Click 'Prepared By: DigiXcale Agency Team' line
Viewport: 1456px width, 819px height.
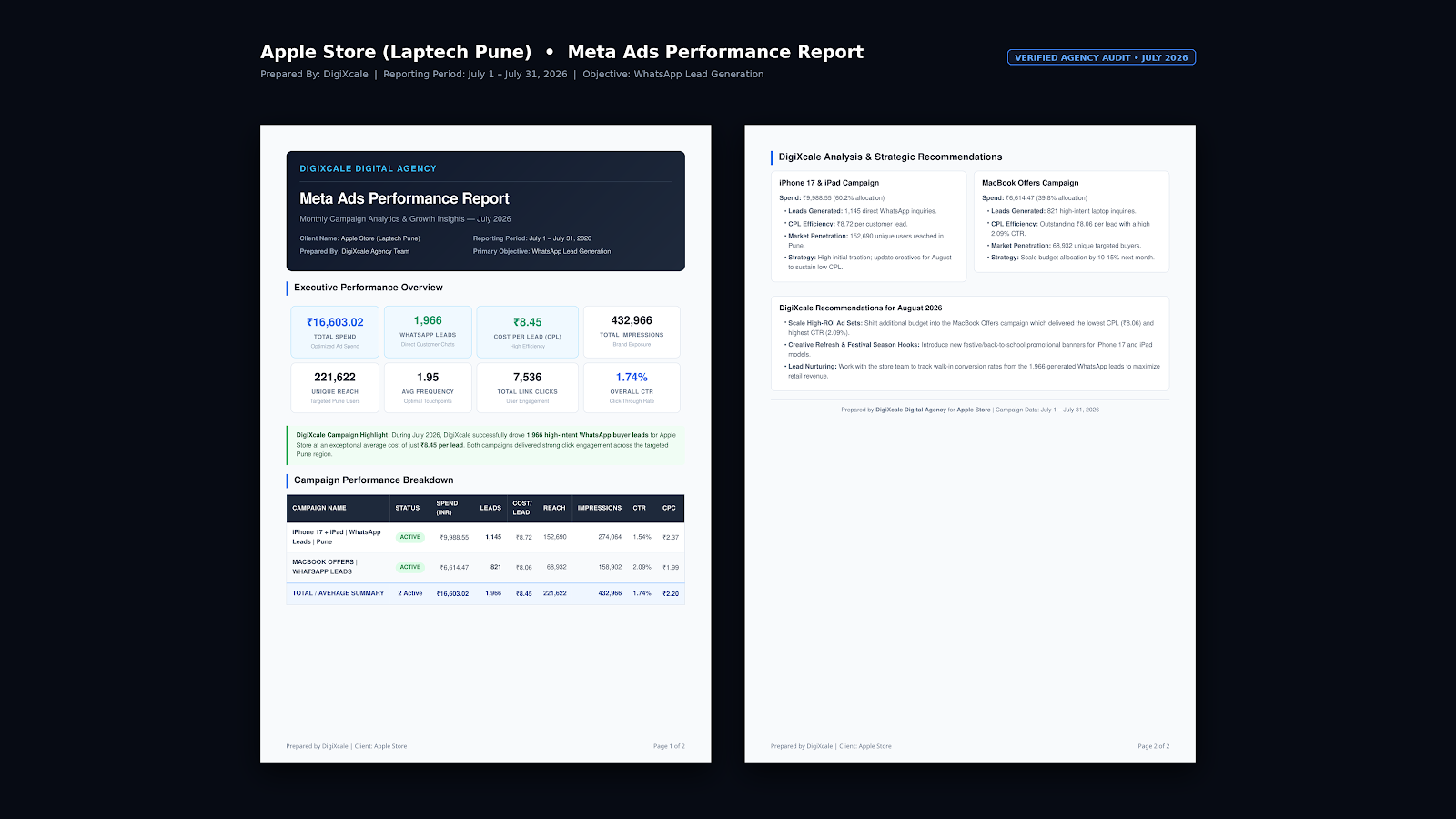[354, 251]
